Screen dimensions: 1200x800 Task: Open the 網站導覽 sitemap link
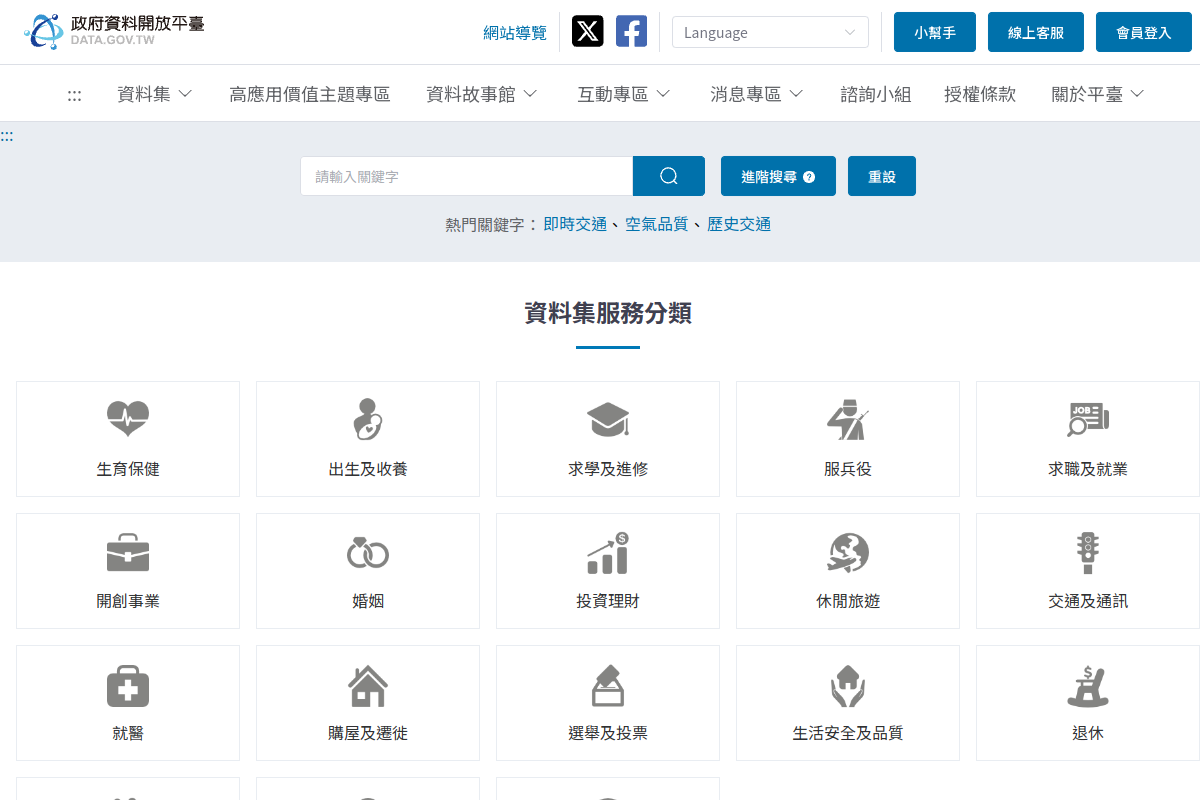click(515, 33)
